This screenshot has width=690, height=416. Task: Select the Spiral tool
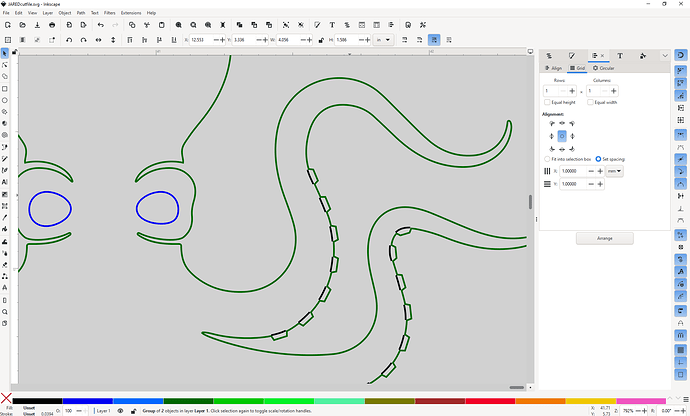click(x=5, y=135)
